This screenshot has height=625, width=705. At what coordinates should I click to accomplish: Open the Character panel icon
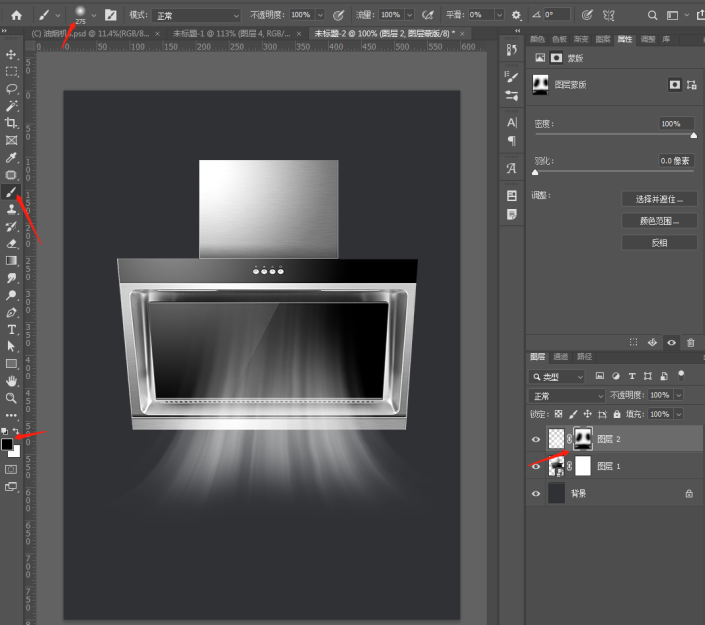pyautogui.click(x=512, y=123)
